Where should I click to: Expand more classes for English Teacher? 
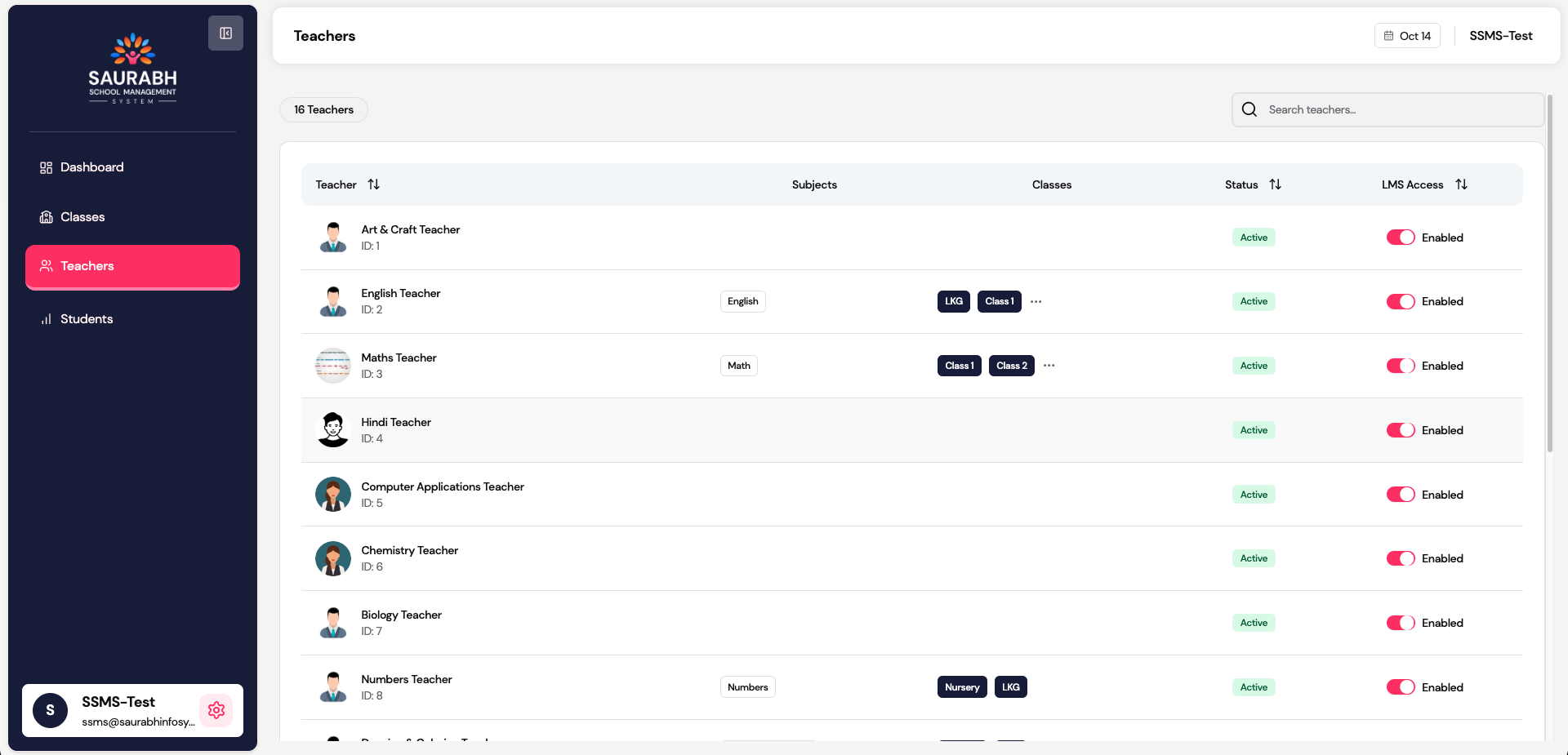point(1036,302)
